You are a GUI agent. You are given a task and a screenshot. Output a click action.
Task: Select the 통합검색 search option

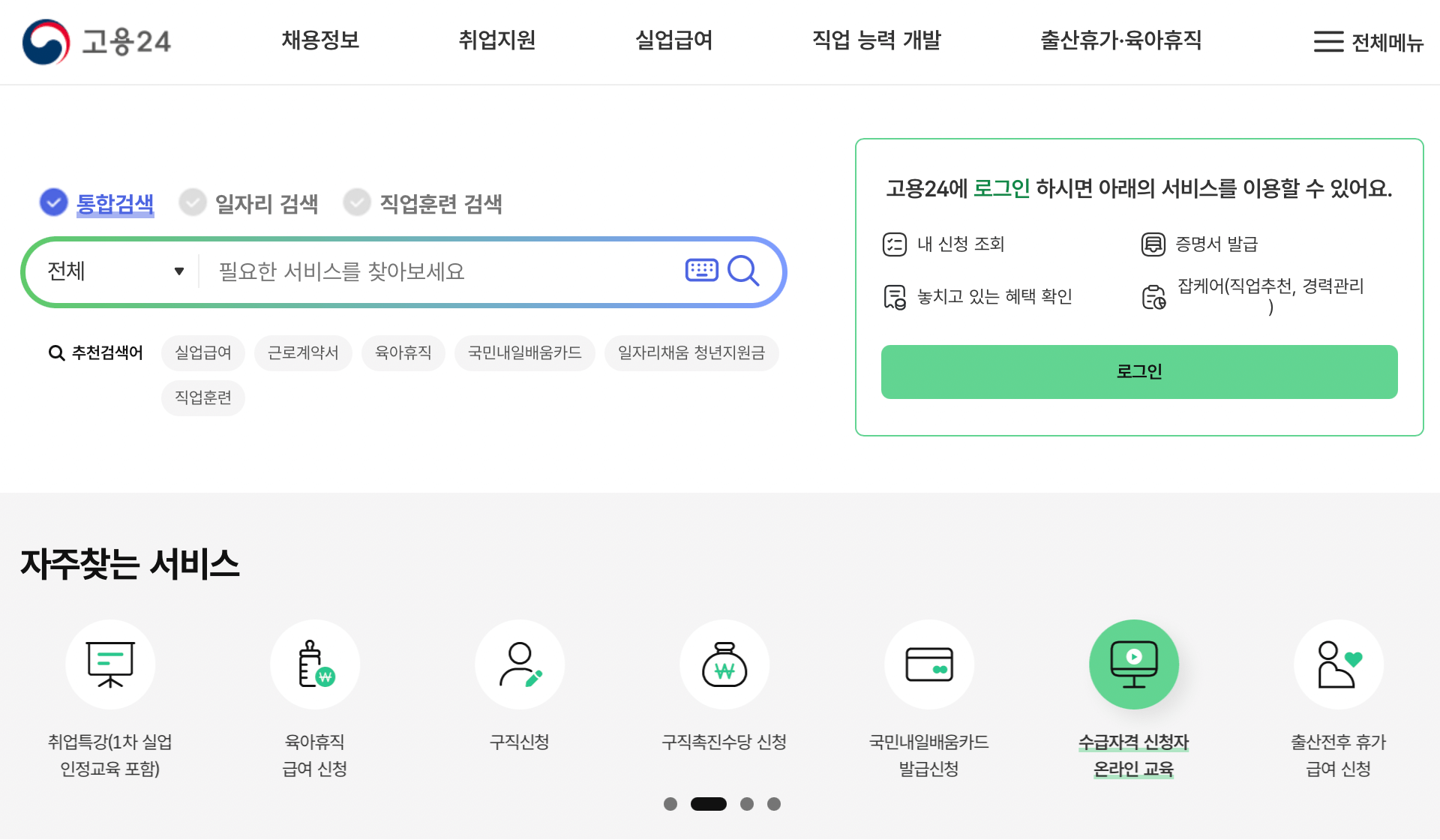click(x=96, y=202)
